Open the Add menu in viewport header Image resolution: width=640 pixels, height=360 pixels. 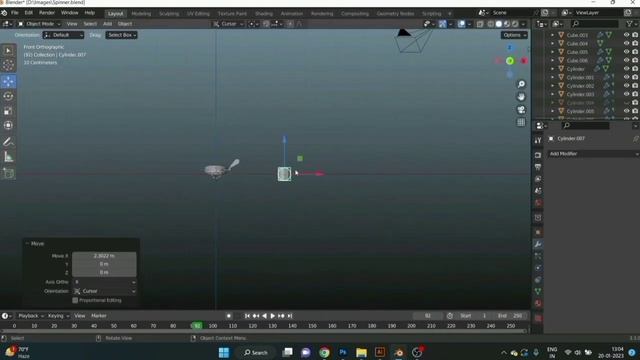(107, 24)
